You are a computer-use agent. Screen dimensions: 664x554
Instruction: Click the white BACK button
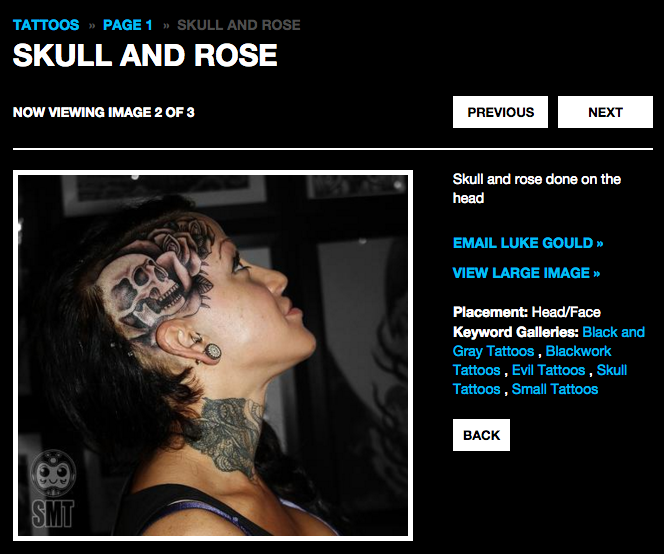pos(481,435)
